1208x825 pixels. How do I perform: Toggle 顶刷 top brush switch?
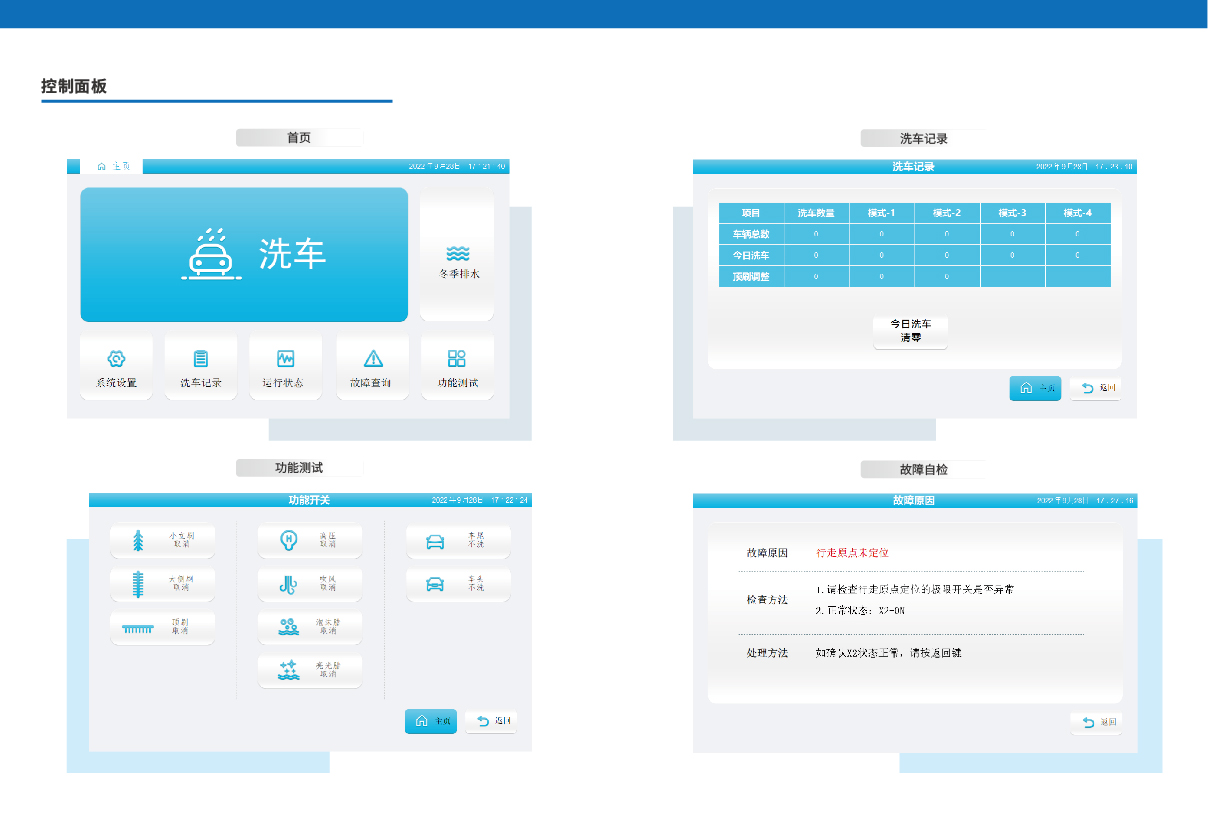[162, 627]
